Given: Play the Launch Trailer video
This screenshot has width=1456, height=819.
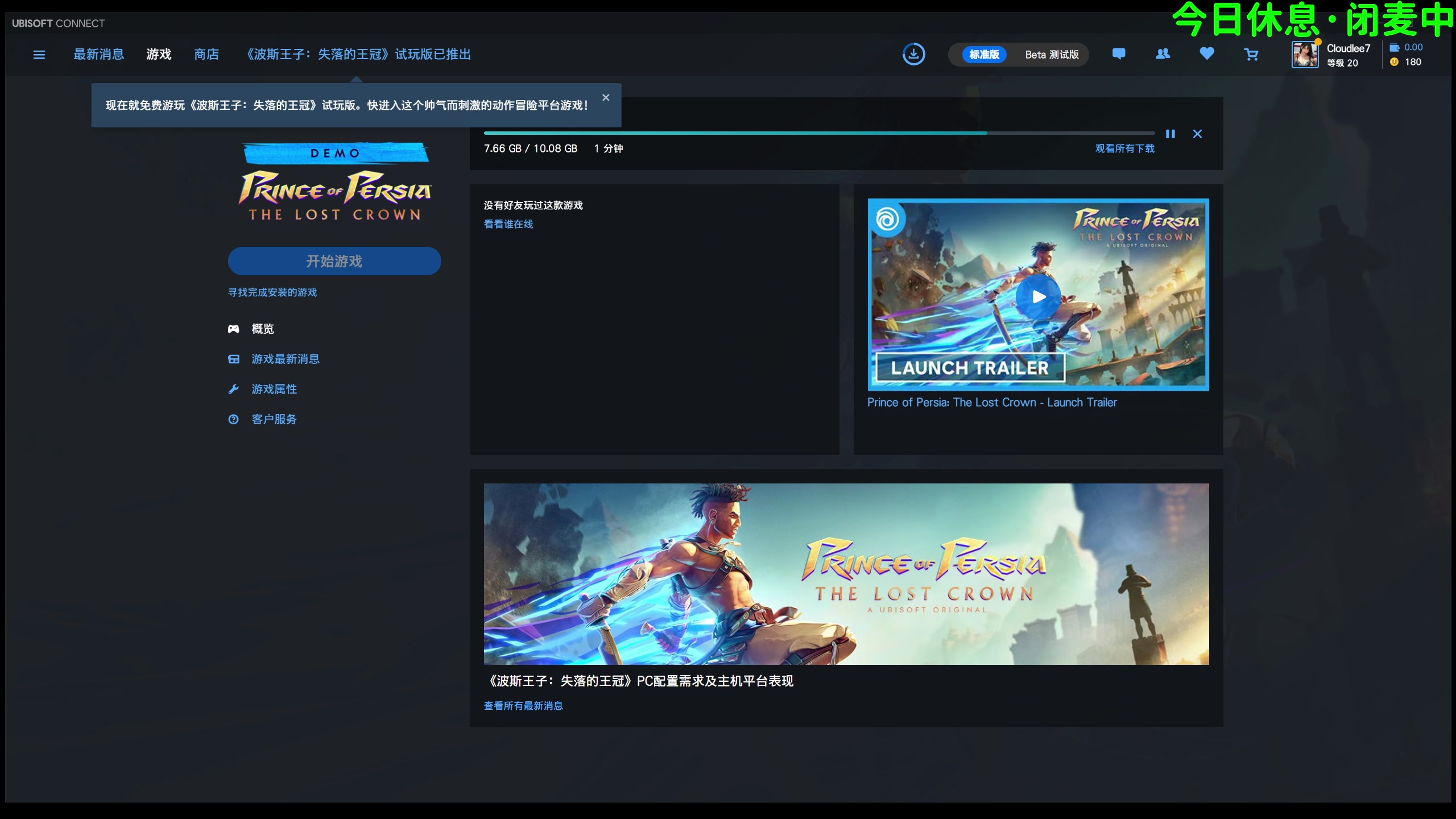Looking at the screenshot, I should tap(1039, 296).
